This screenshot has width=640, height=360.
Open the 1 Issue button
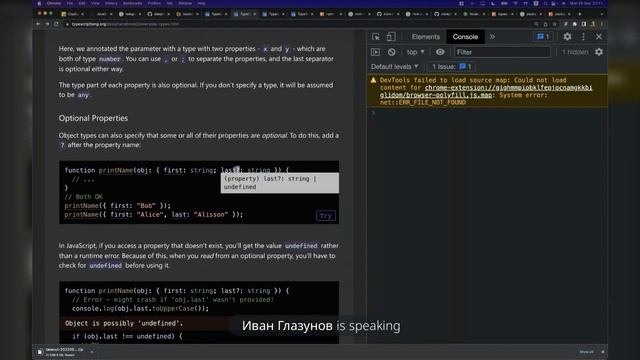click(451, 67)
